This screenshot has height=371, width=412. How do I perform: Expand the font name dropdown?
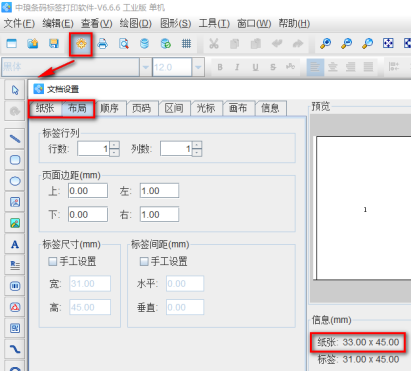146,67
